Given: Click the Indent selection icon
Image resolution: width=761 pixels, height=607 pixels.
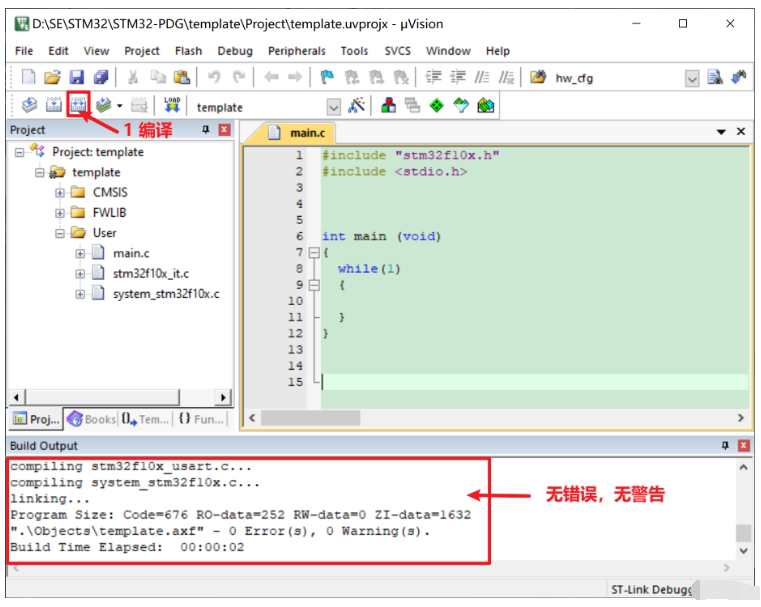Looking at the screenshot, I should click(433, 77).
